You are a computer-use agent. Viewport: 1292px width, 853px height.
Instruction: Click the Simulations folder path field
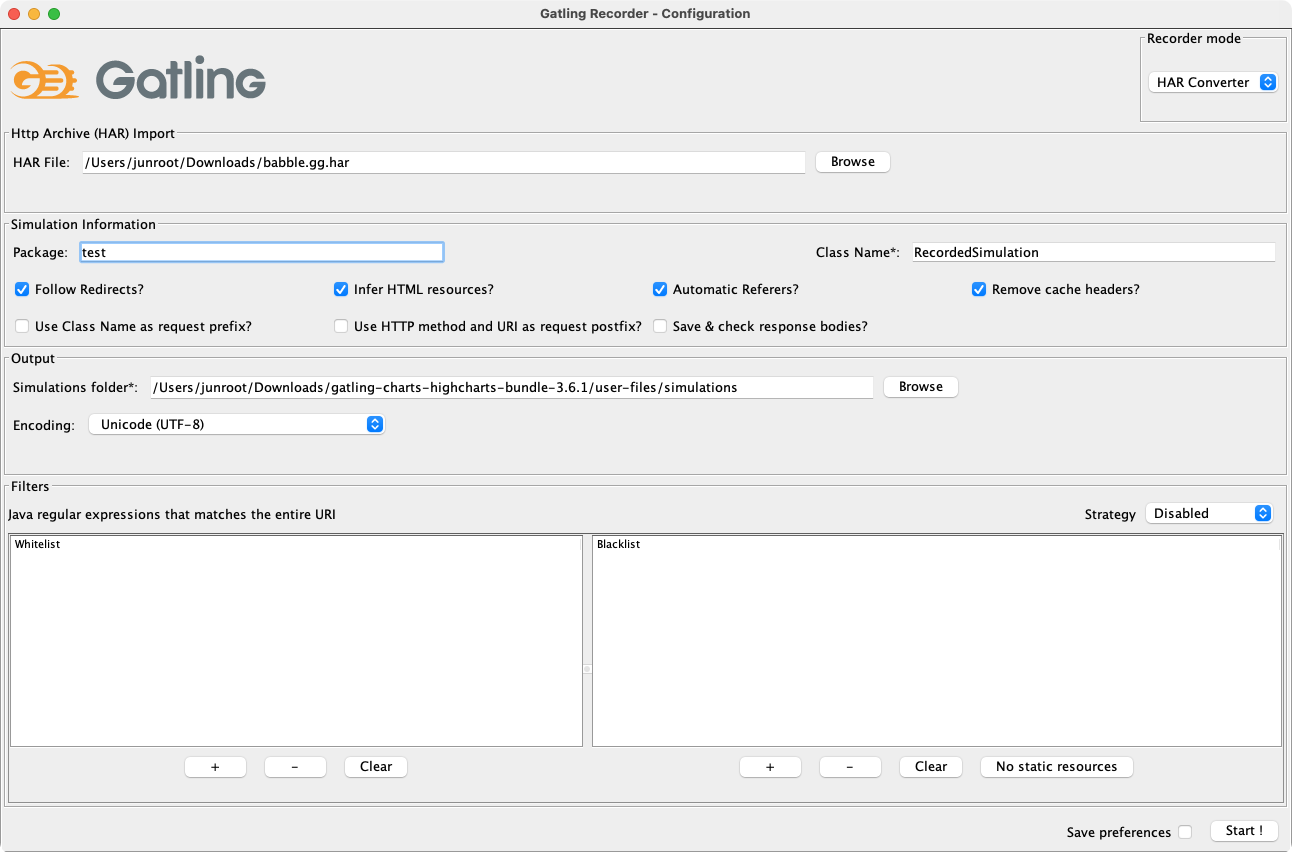(511, 387)
